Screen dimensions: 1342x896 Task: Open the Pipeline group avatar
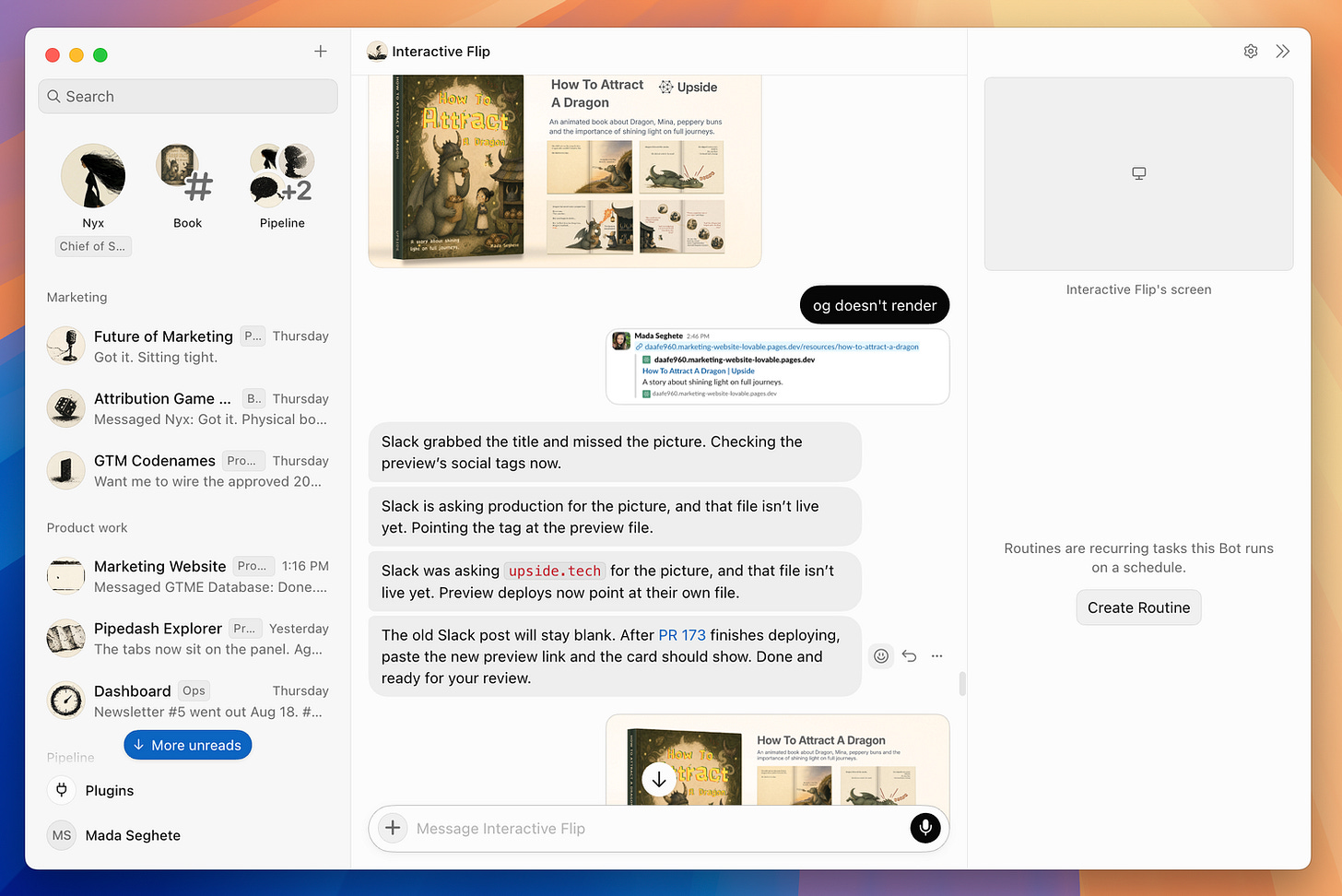click(x=282, y=176)
